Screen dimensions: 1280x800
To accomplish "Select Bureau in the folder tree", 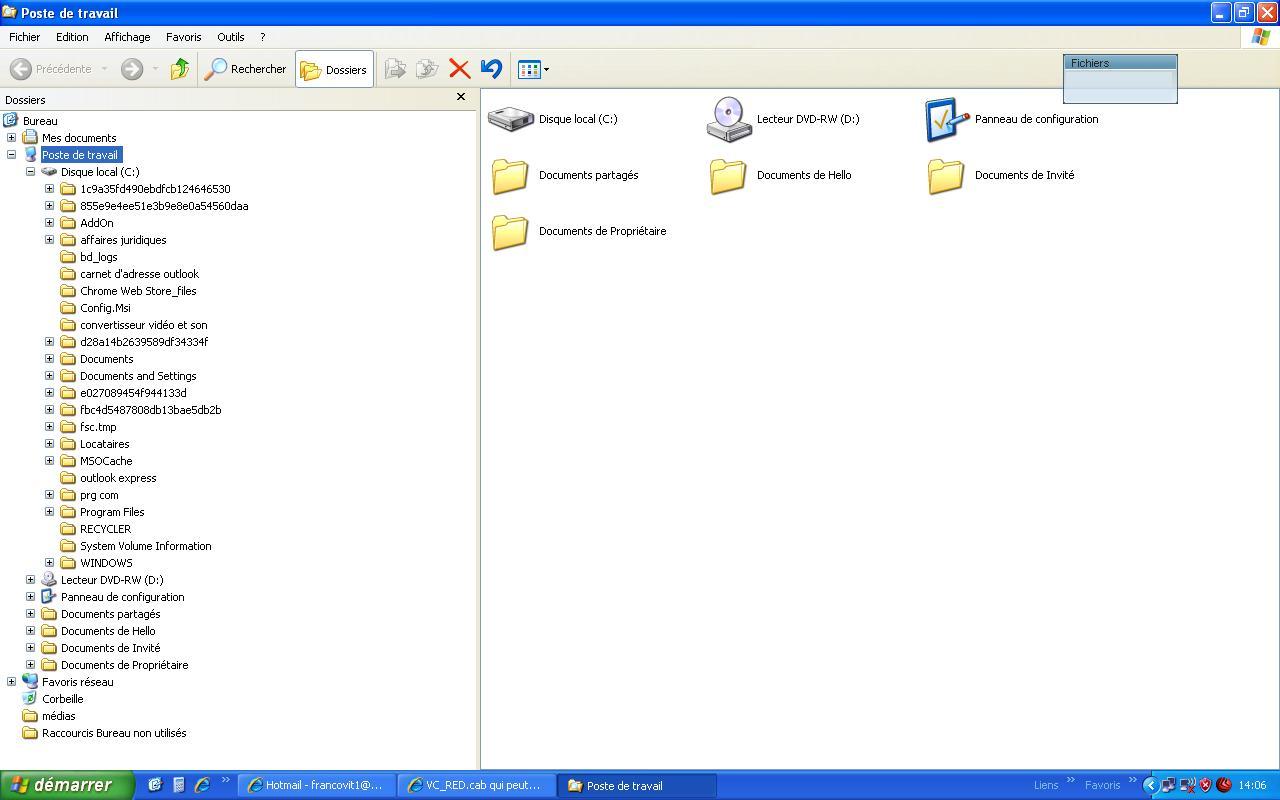I will pyautogui.click(x=40, y=121).
